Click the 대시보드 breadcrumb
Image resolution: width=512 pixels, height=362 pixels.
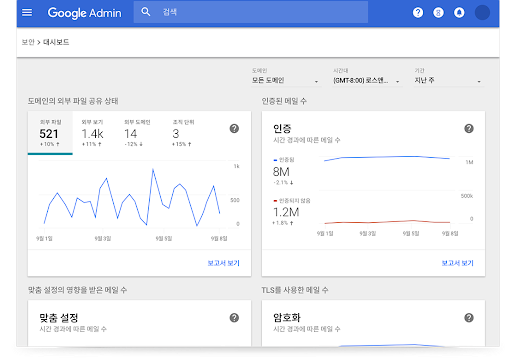pyautogui.click(x=56, y=42)
